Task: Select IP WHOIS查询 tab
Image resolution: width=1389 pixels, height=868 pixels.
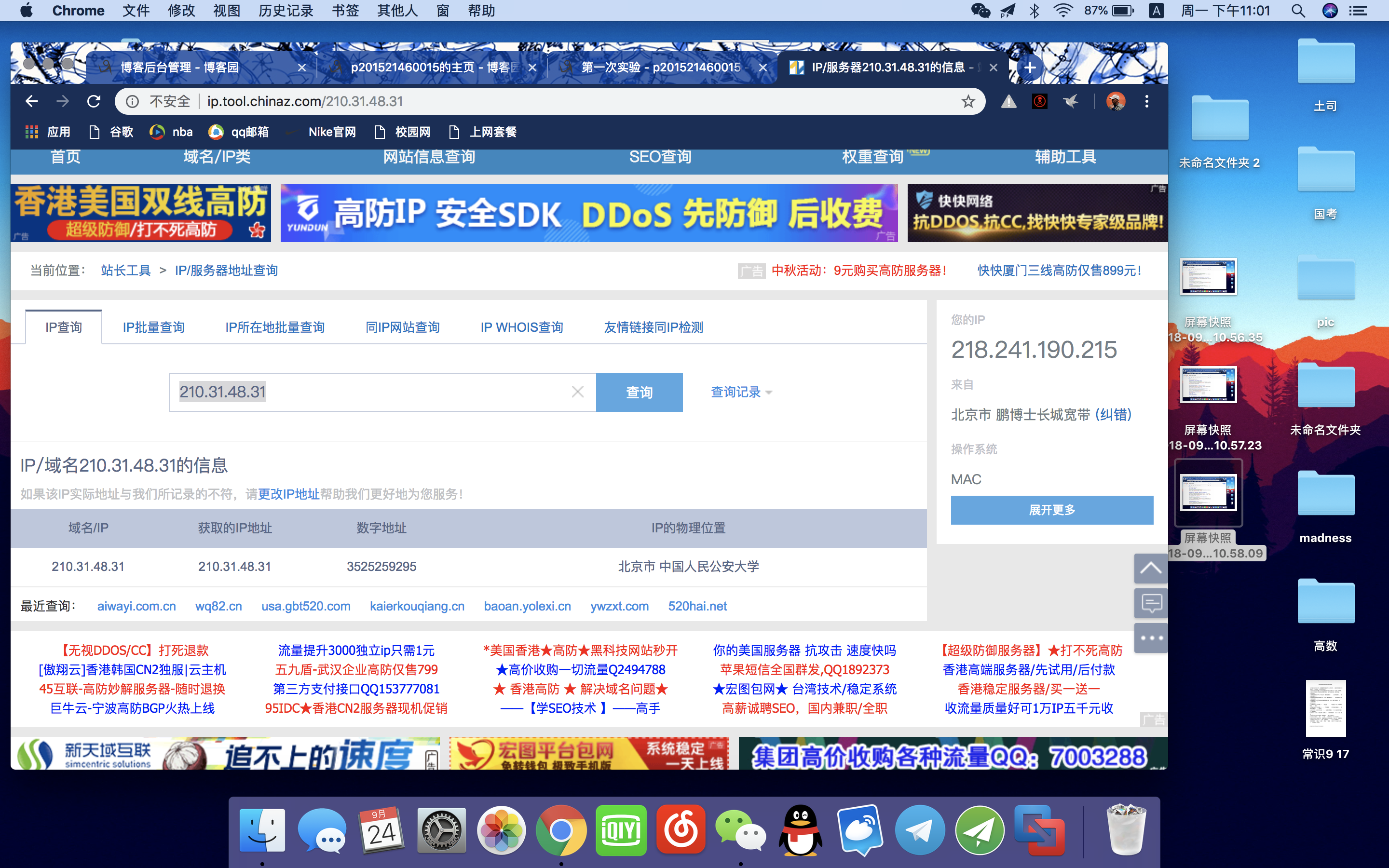Action: pyautogui.click(x=522, y=327)
